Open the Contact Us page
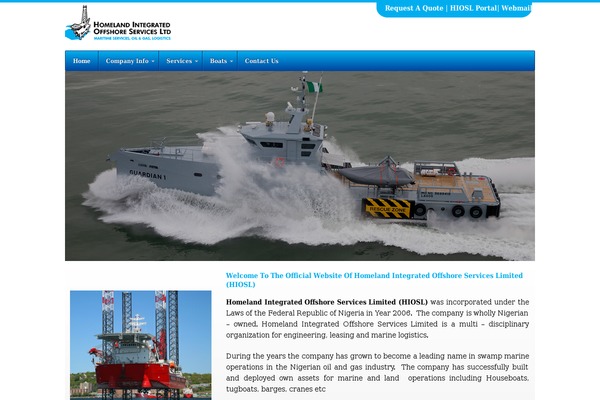The image size is (600, 400). 261,61
